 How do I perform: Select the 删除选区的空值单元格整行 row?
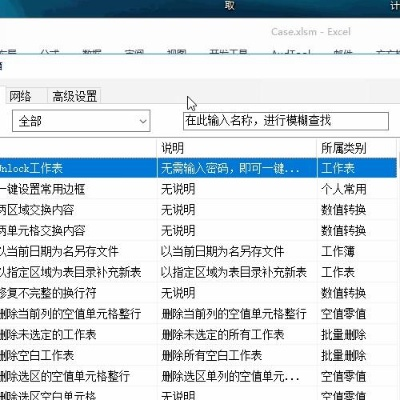[198, 376]
